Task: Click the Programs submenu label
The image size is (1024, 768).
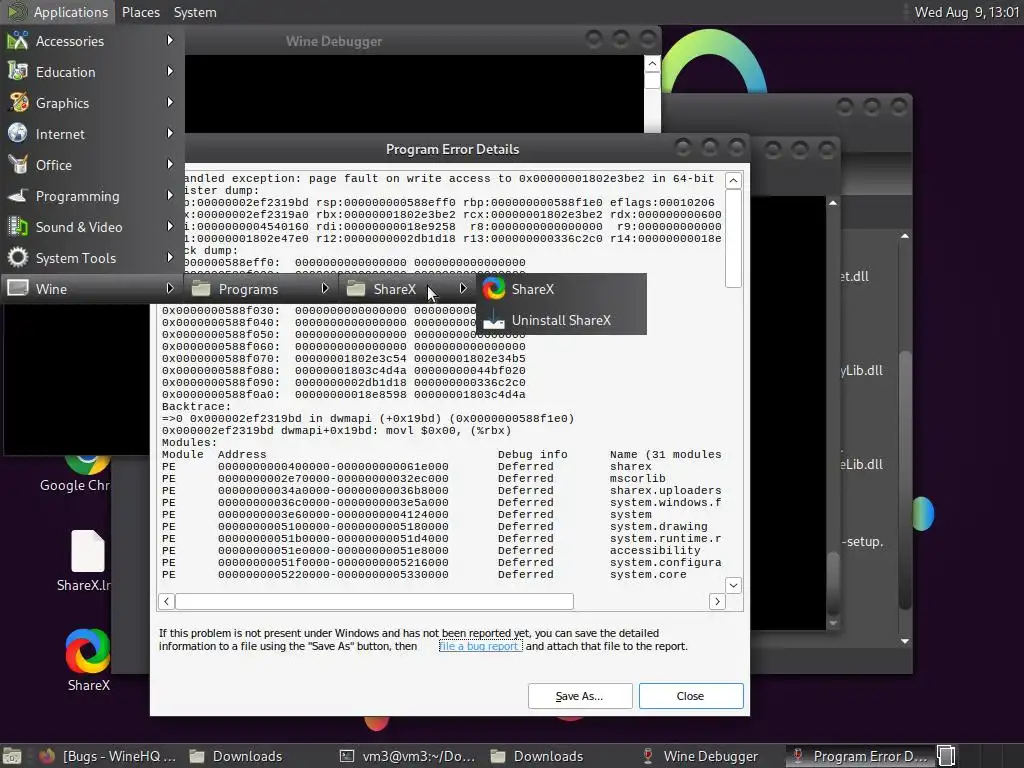Action: click(x=248, y=289)
